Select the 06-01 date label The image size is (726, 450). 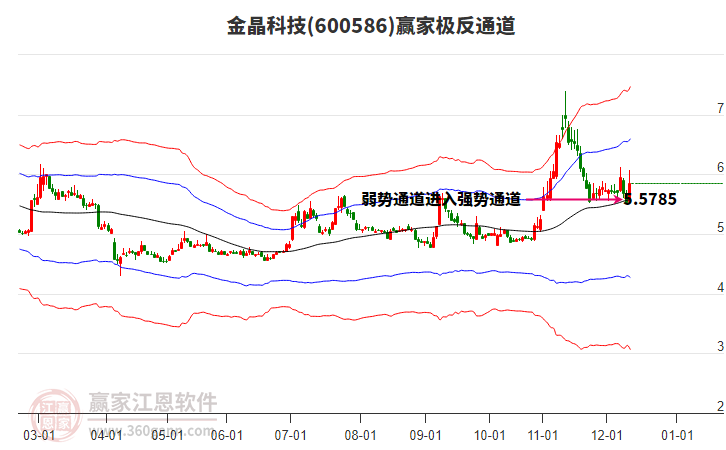(x=226, y=435)
